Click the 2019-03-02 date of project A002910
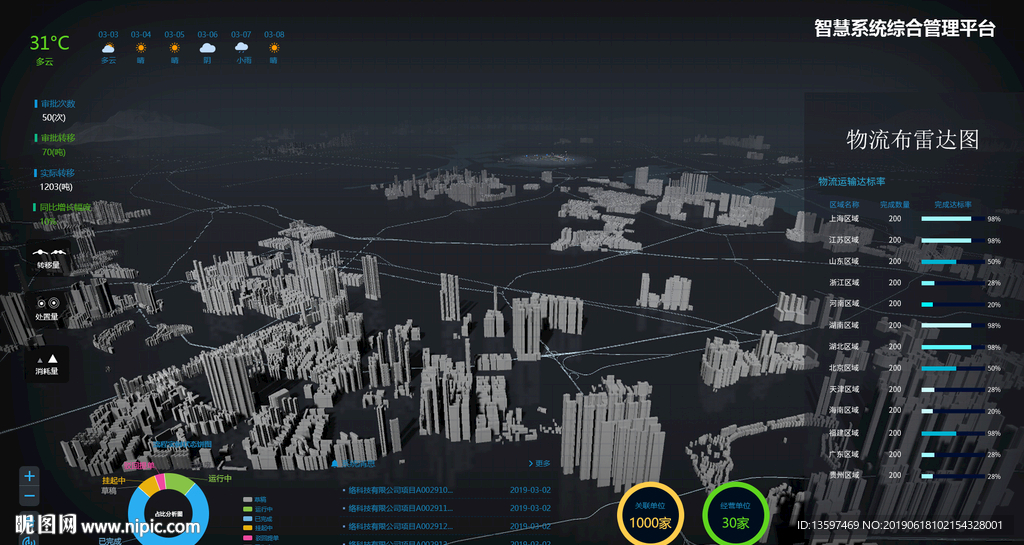Screen dimensions: 1024x545 530,490
